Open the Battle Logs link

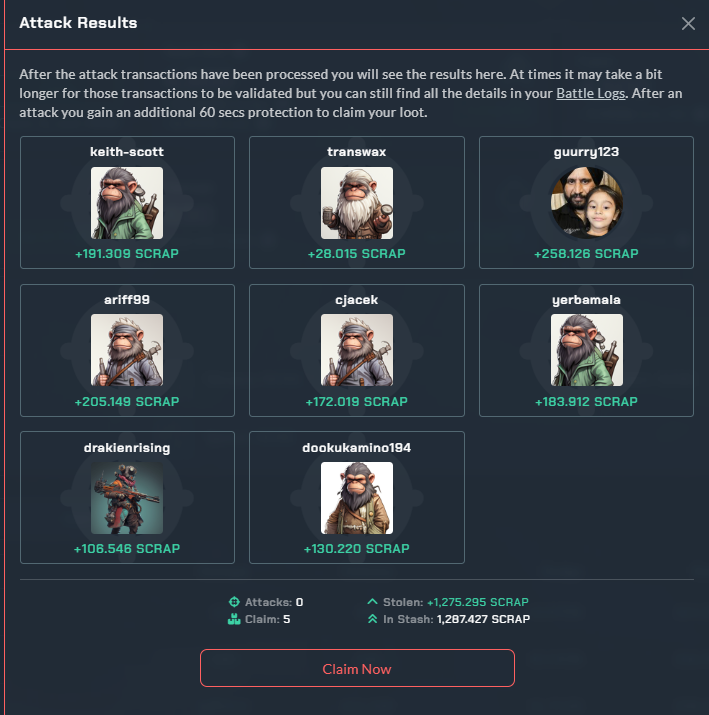click(590, 93)
